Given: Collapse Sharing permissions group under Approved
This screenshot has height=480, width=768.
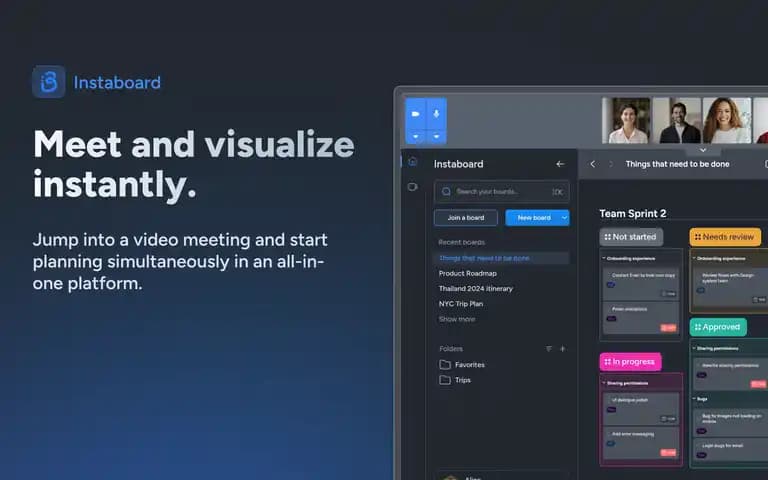Looking at the screenshot, I should click(694, 348).
